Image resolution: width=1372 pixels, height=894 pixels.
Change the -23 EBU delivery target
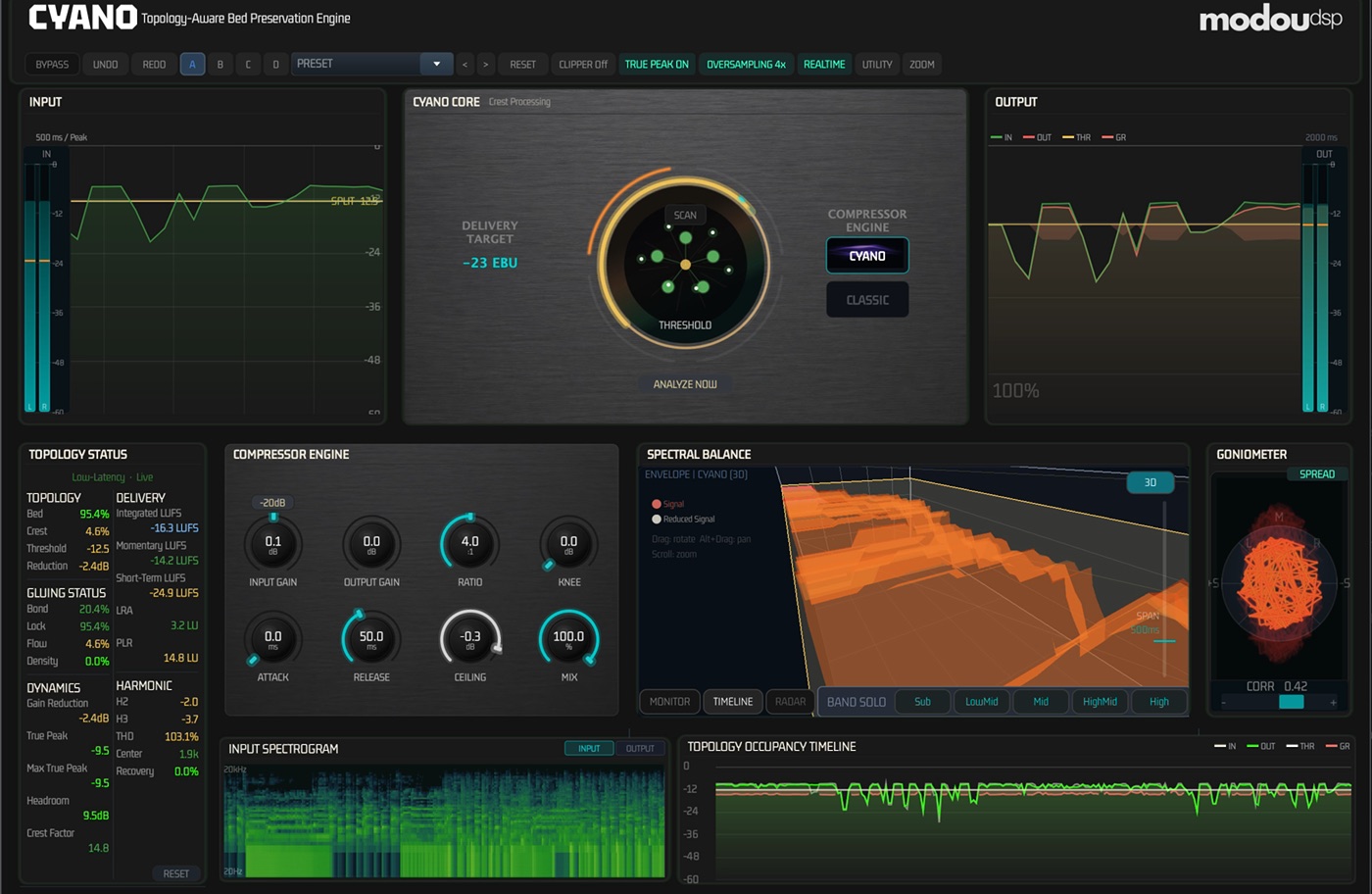point(490,263)
